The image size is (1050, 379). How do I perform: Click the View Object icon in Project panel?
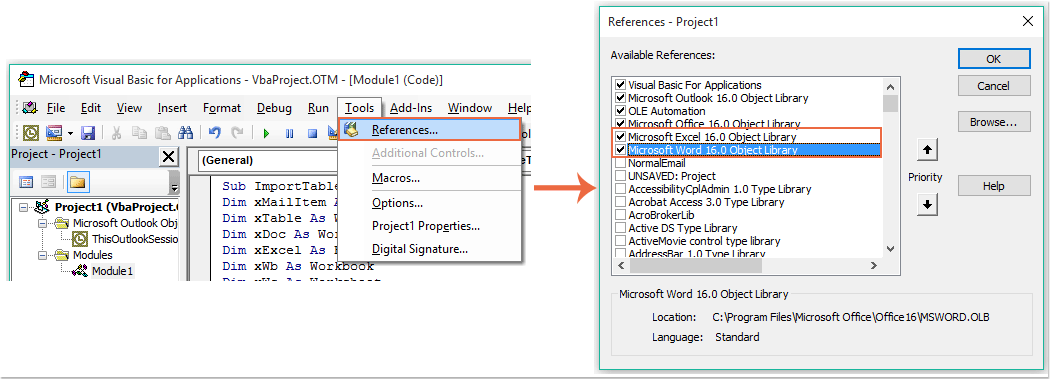click(x=48, y=181)
